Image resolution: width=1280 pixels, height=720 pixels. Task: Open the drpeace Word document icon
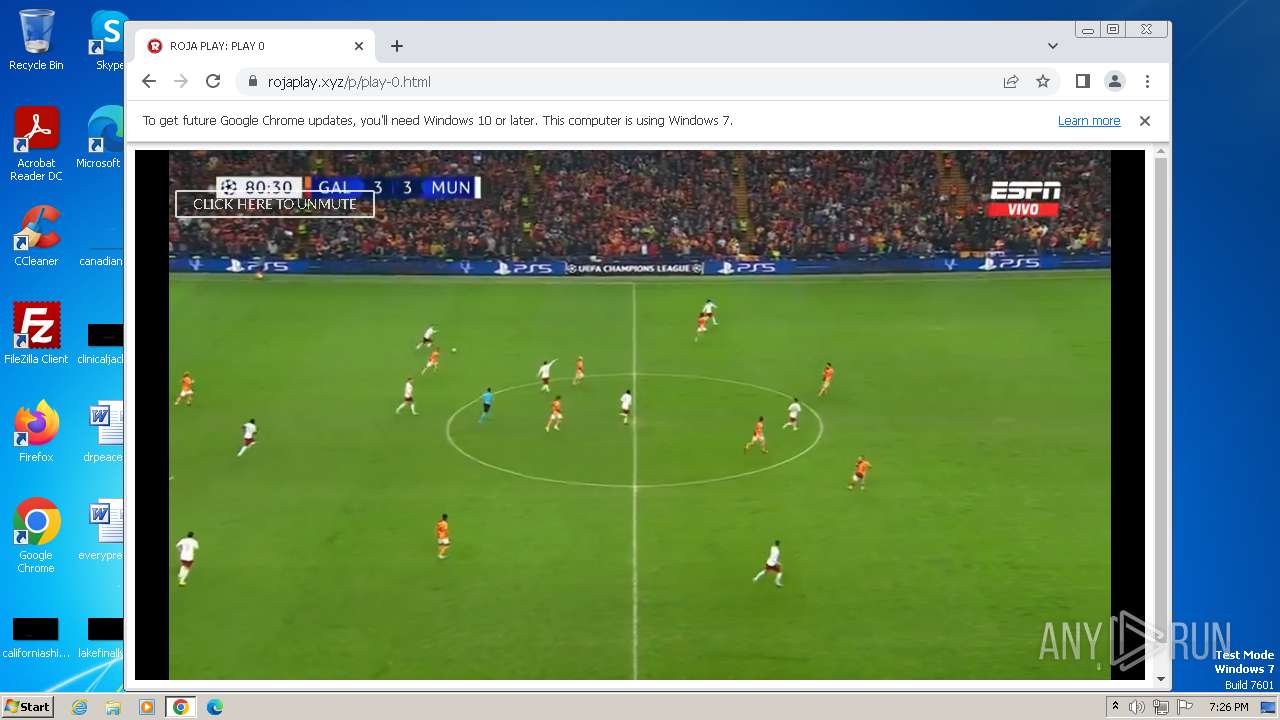click(x=103, y=432)
